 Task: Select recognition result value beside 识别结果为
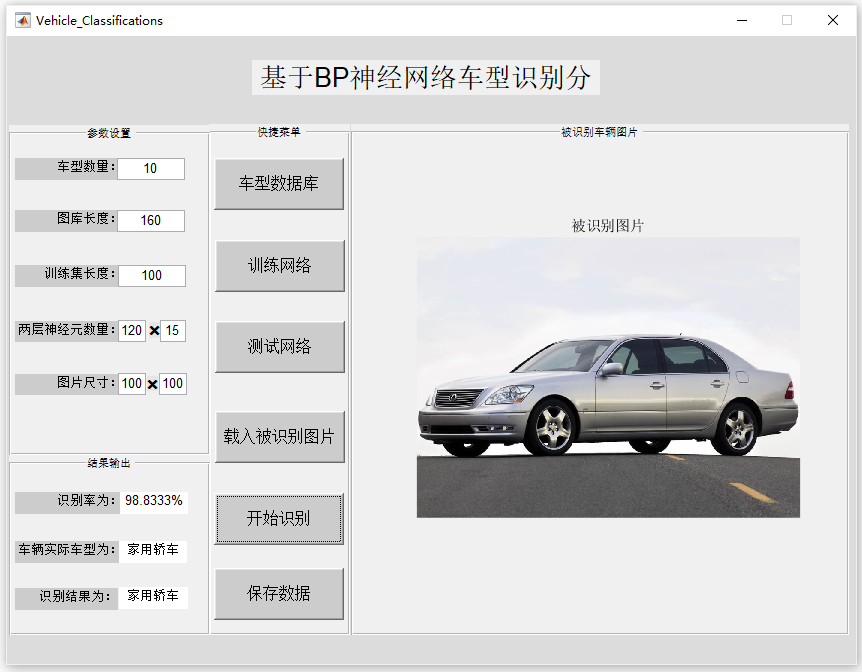153,596
